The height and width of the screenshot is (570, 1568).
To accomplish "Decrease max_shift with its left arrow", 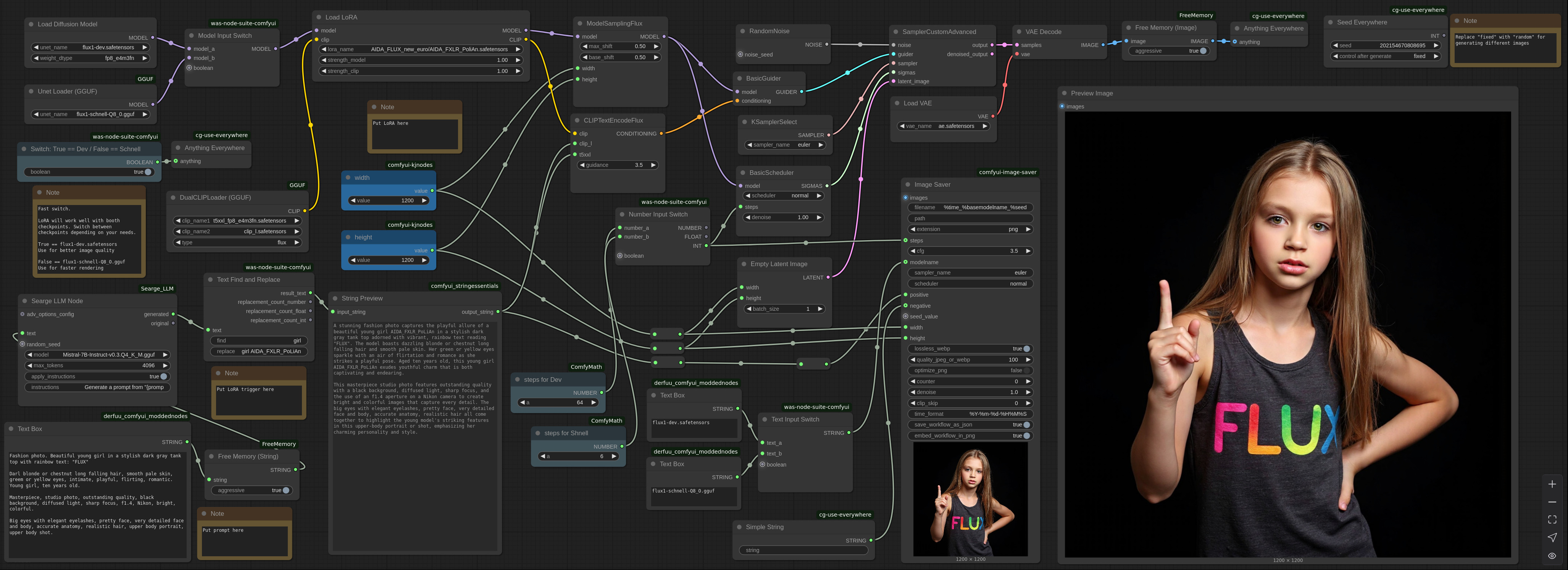I will pos(585,46).
